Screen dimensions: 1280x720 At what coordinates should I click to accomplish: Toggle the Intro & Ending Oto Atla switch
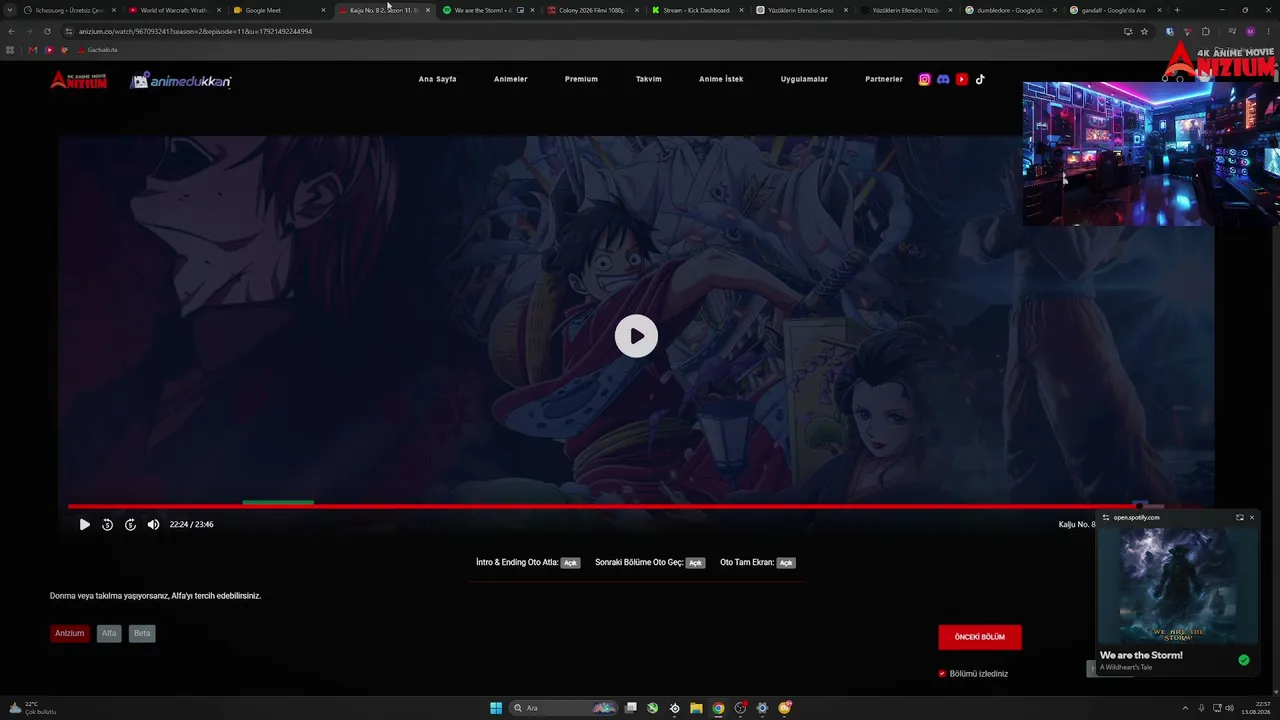point(570,563)
